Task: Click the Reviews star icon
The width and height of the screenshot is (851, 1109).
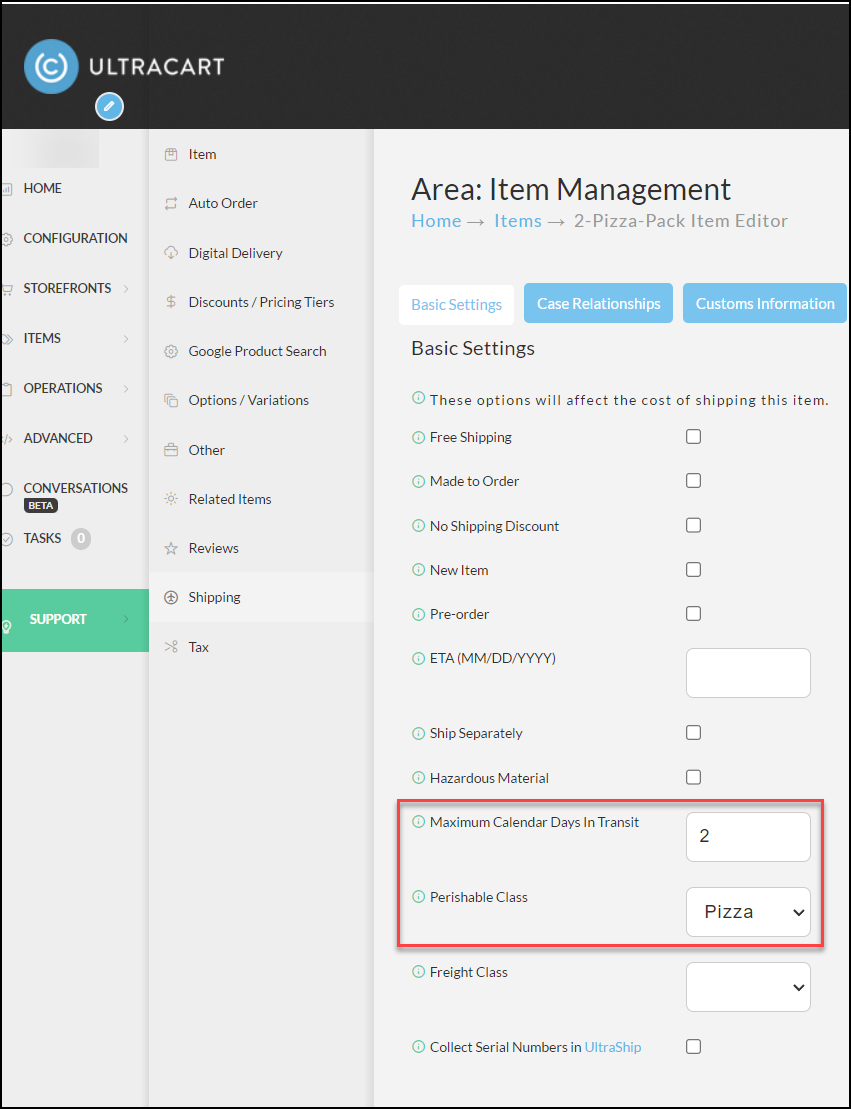Action: click(170, 548)
